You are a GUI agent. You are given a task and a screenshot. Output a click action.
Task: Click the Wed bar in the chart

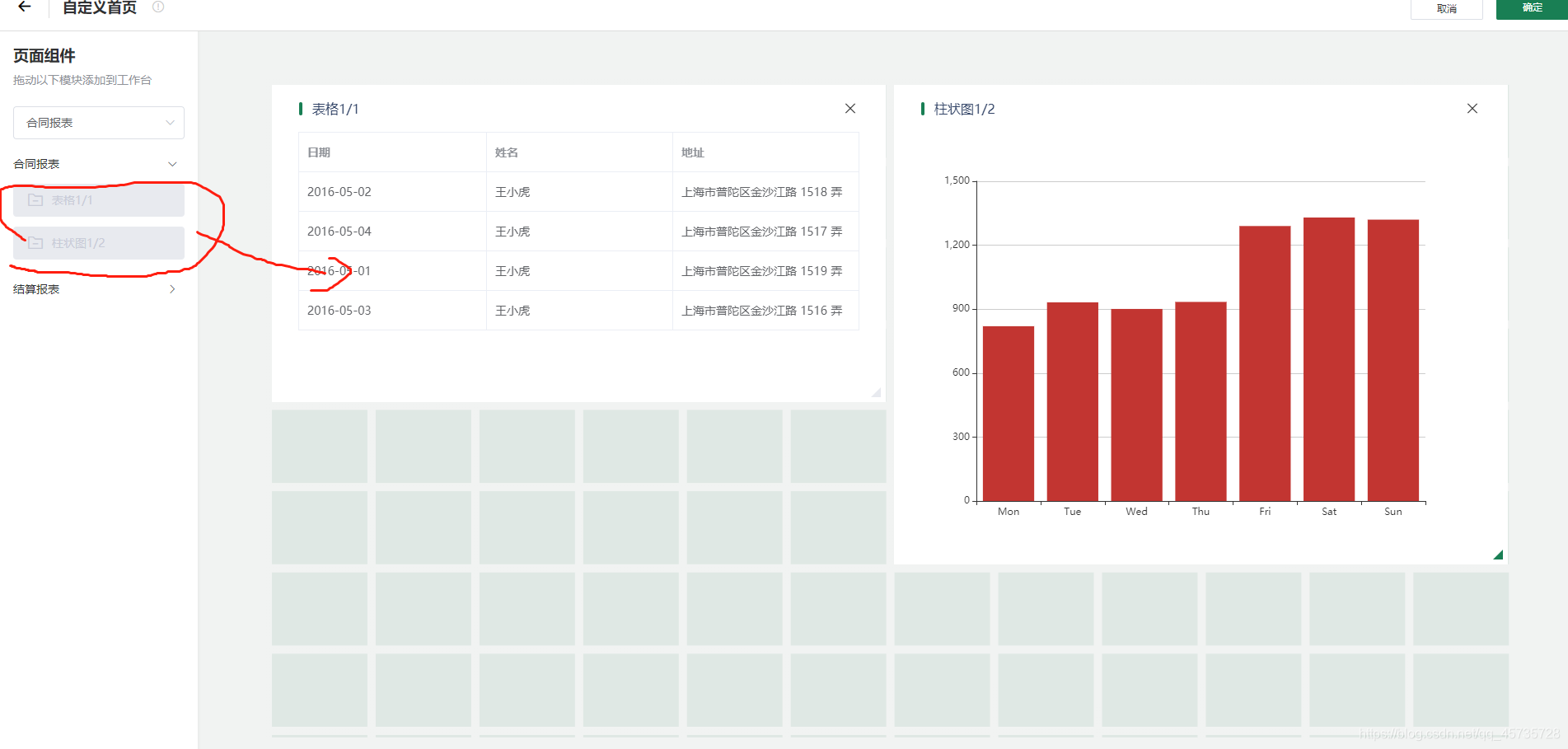[1137, 405]
